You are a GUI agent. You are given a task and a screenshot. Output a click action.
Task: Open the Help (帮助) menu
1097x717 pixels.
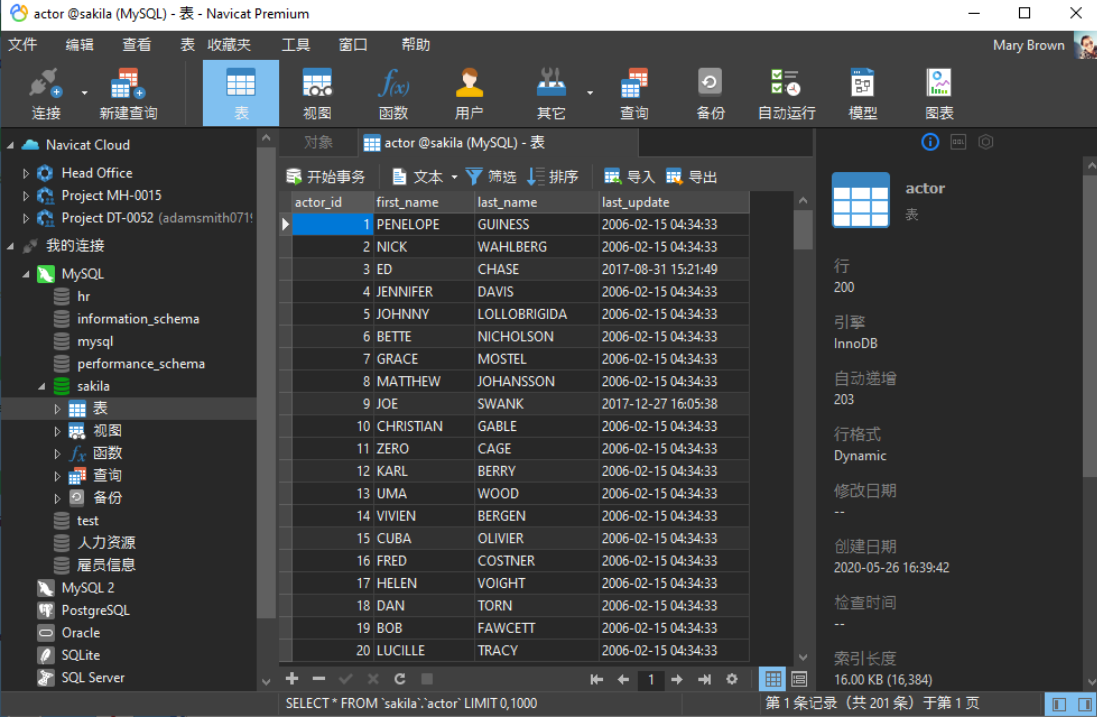[x=416, y=45]
